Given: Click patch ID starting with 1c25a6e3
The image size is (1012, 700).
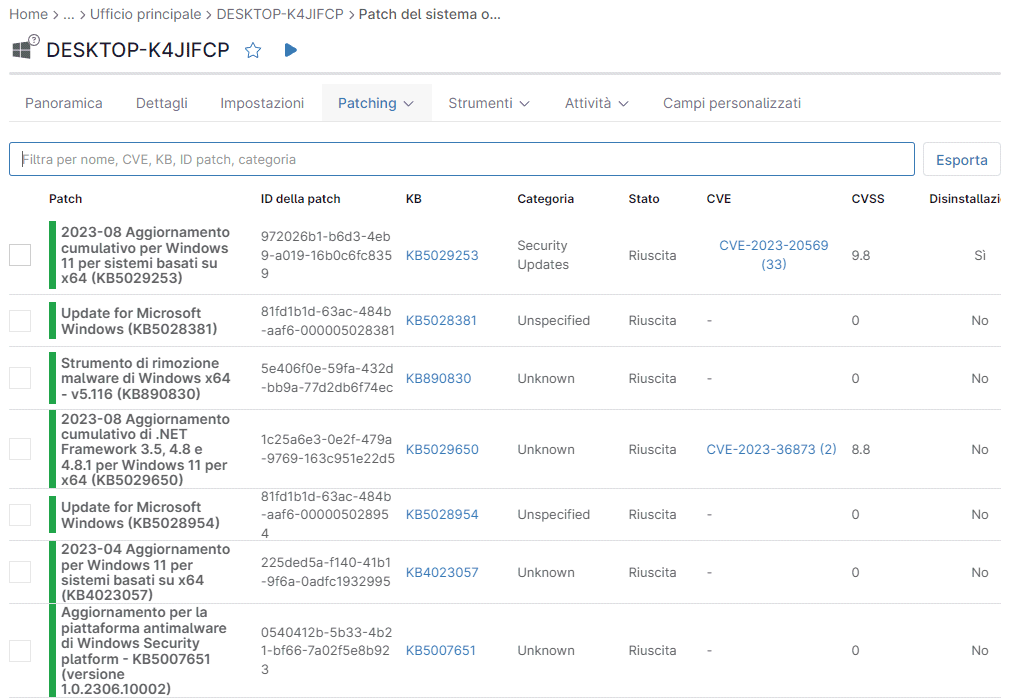Looking at the screenshot, I should click(328, 449).
